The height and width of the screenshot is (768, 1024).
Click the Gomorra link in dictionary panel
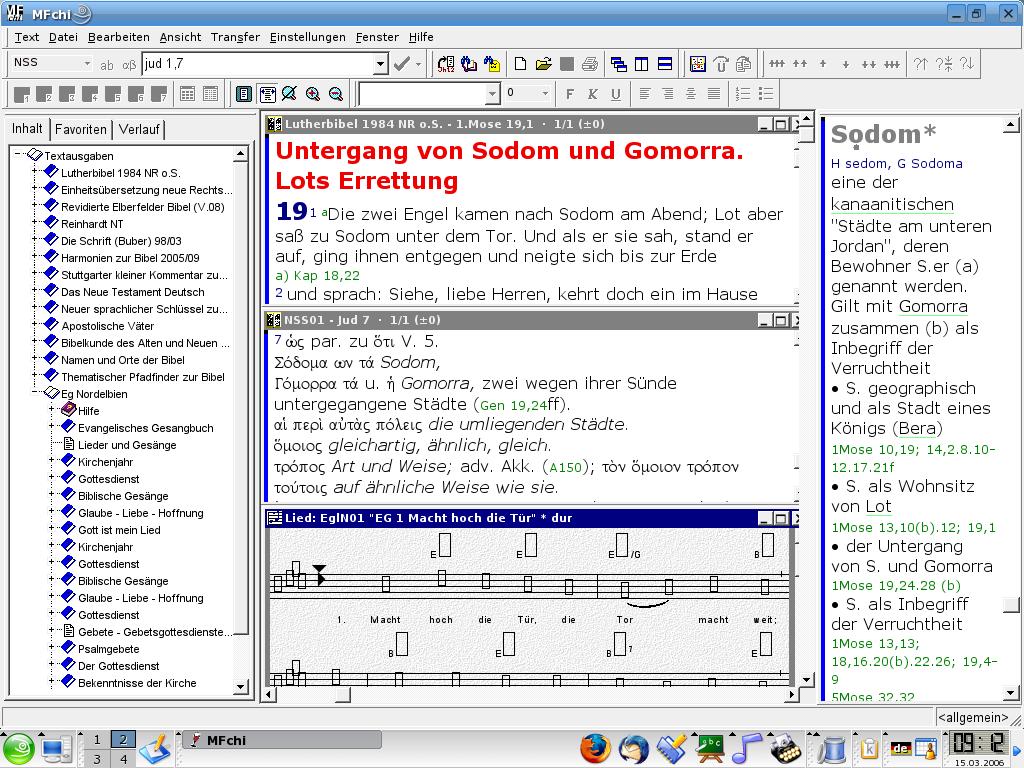pos(932,307)
